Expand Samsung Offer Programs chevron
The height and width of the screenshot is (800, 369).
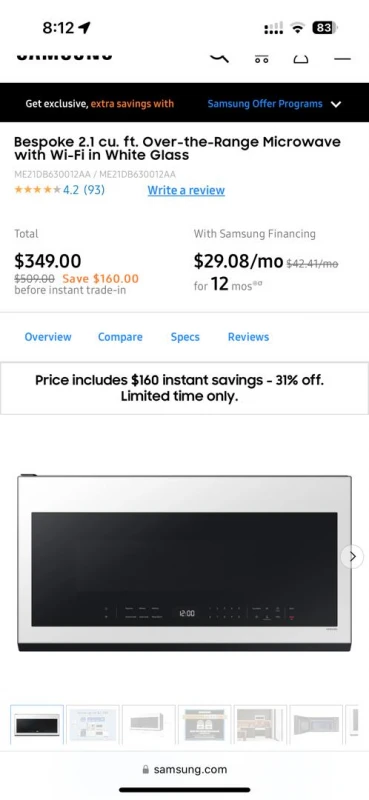[x=335, y=104]
